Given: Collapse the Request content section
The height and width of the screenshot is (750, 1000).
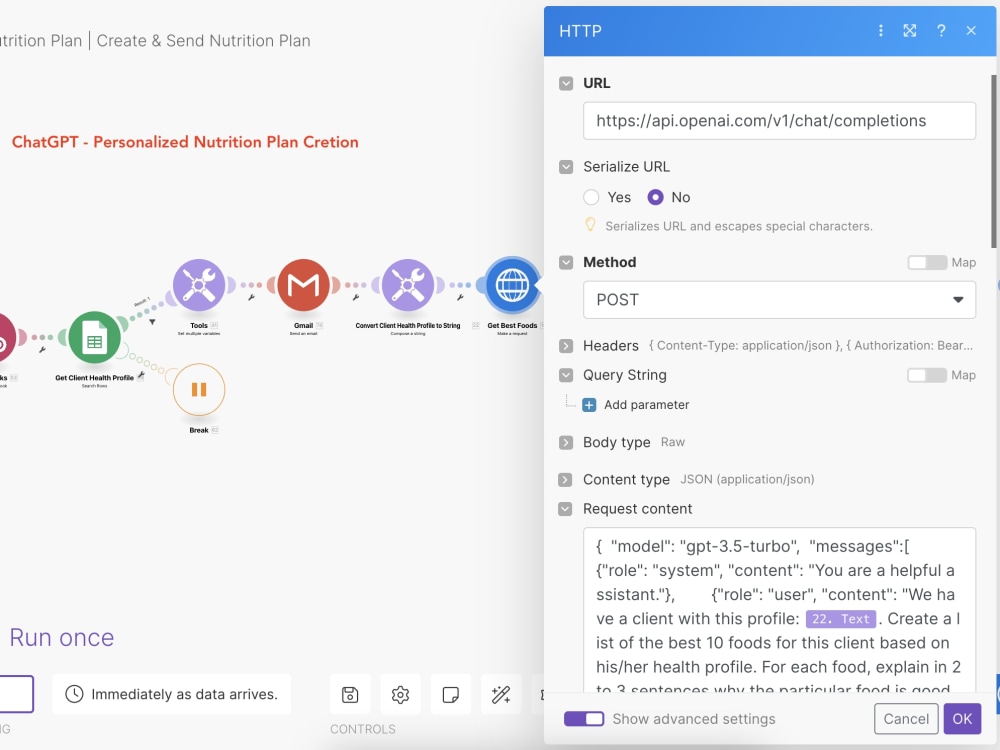Looking at the screenshot, I should point(565,509).
